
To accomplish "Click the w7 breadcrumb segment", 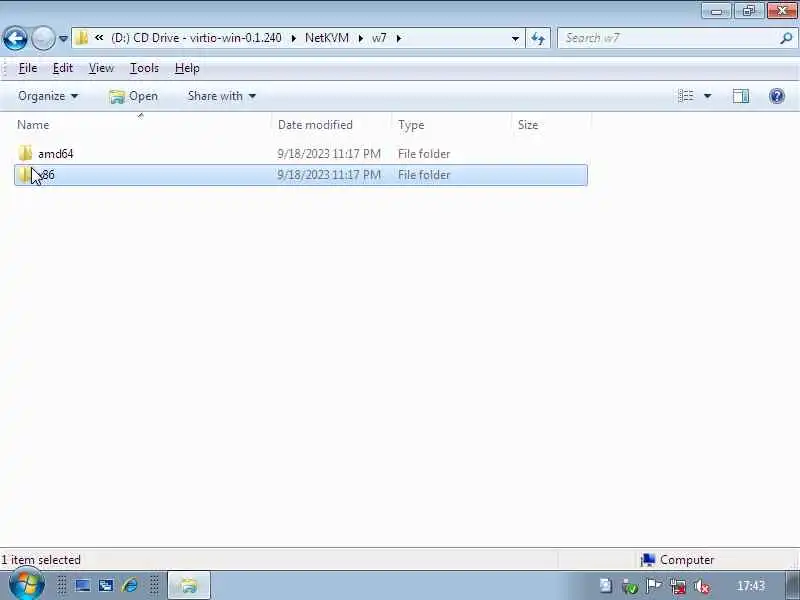I will point(379,38).
